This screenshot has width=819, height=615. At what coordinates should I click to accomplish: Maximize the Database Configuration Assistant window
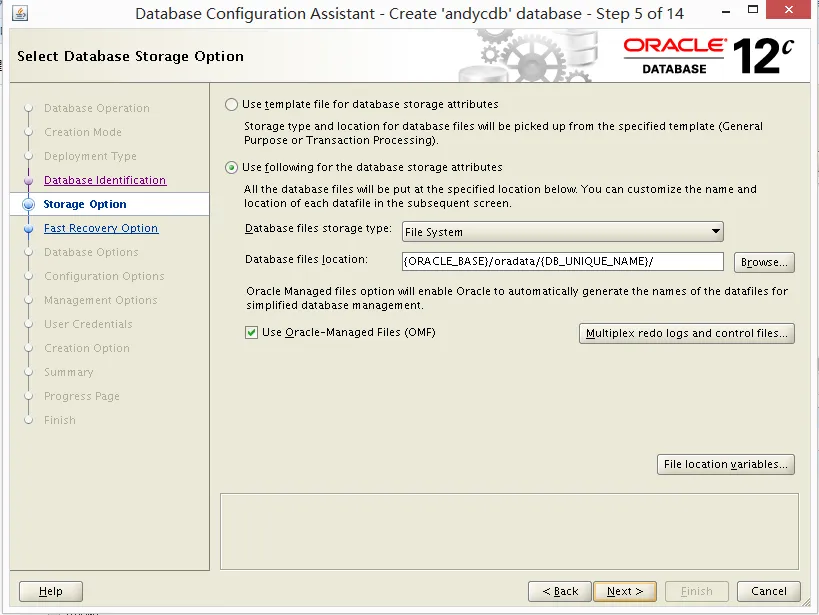[753, 9]
